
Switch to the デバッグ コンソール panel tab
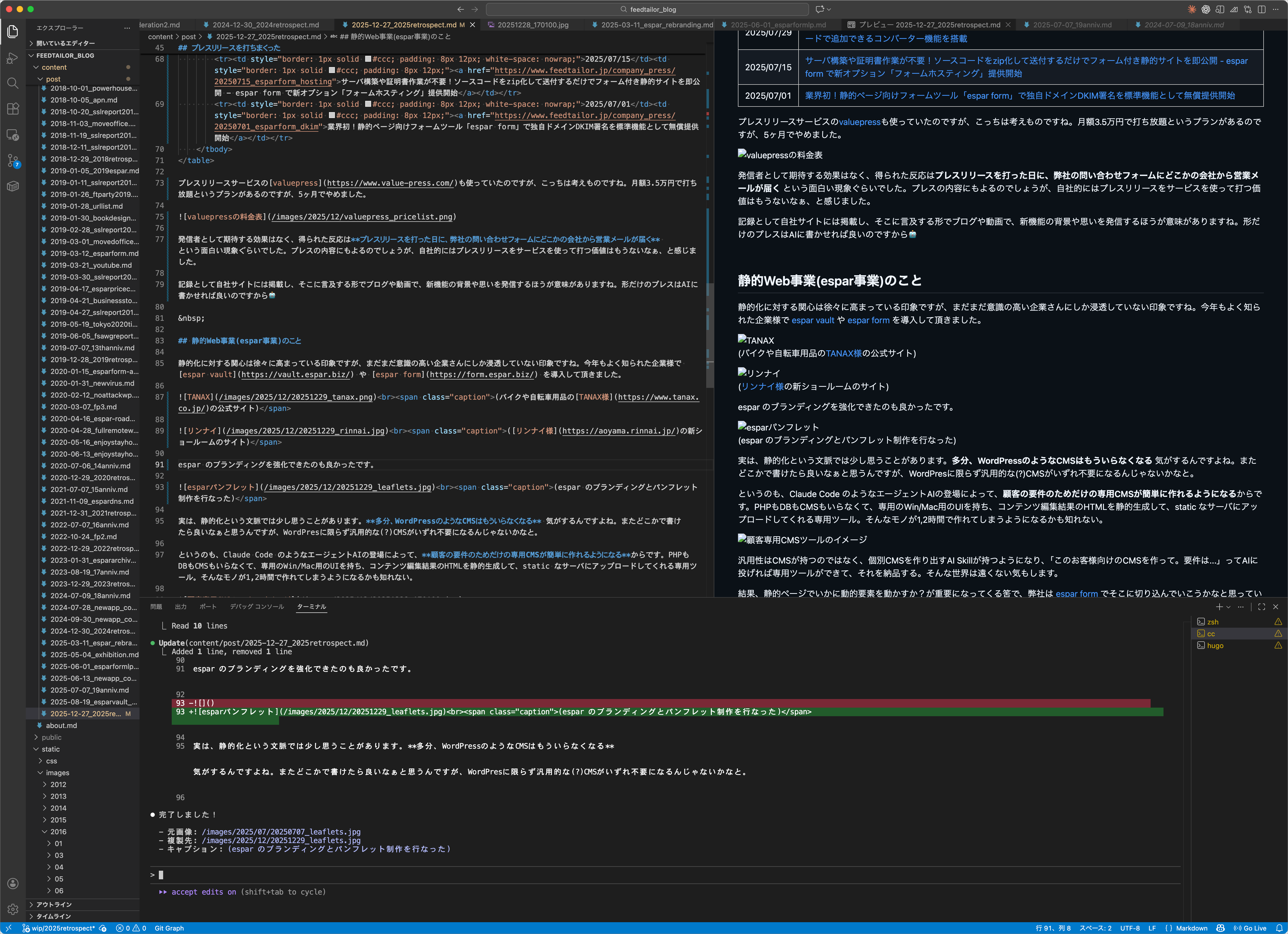tap(257, 606)
